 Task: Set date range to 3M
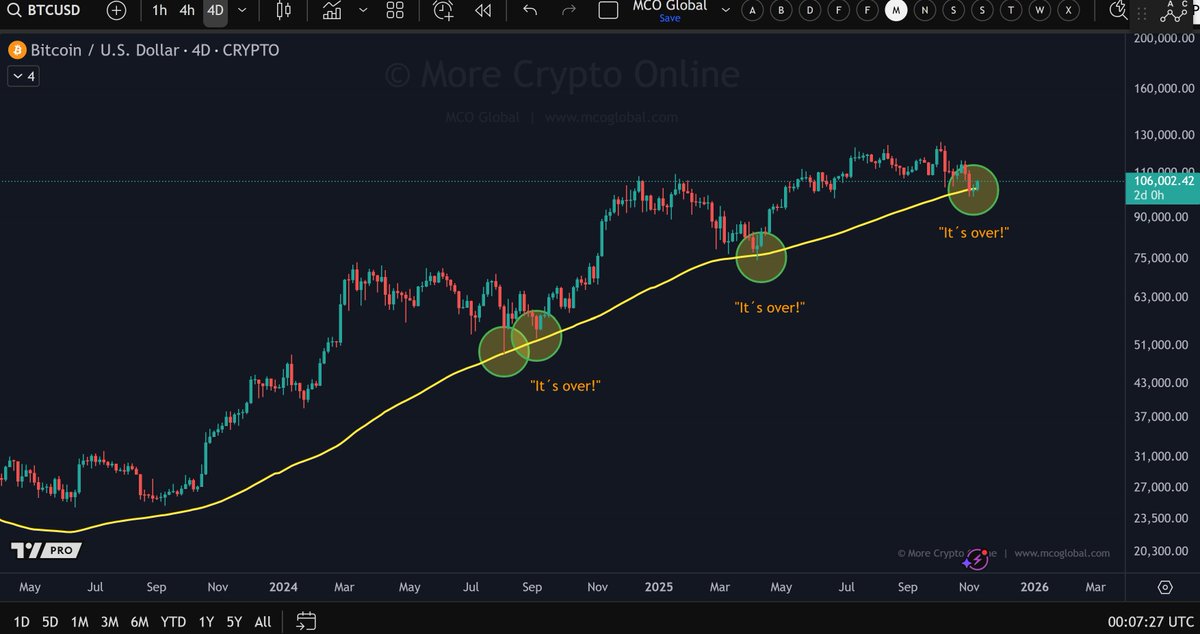point(110,621)
